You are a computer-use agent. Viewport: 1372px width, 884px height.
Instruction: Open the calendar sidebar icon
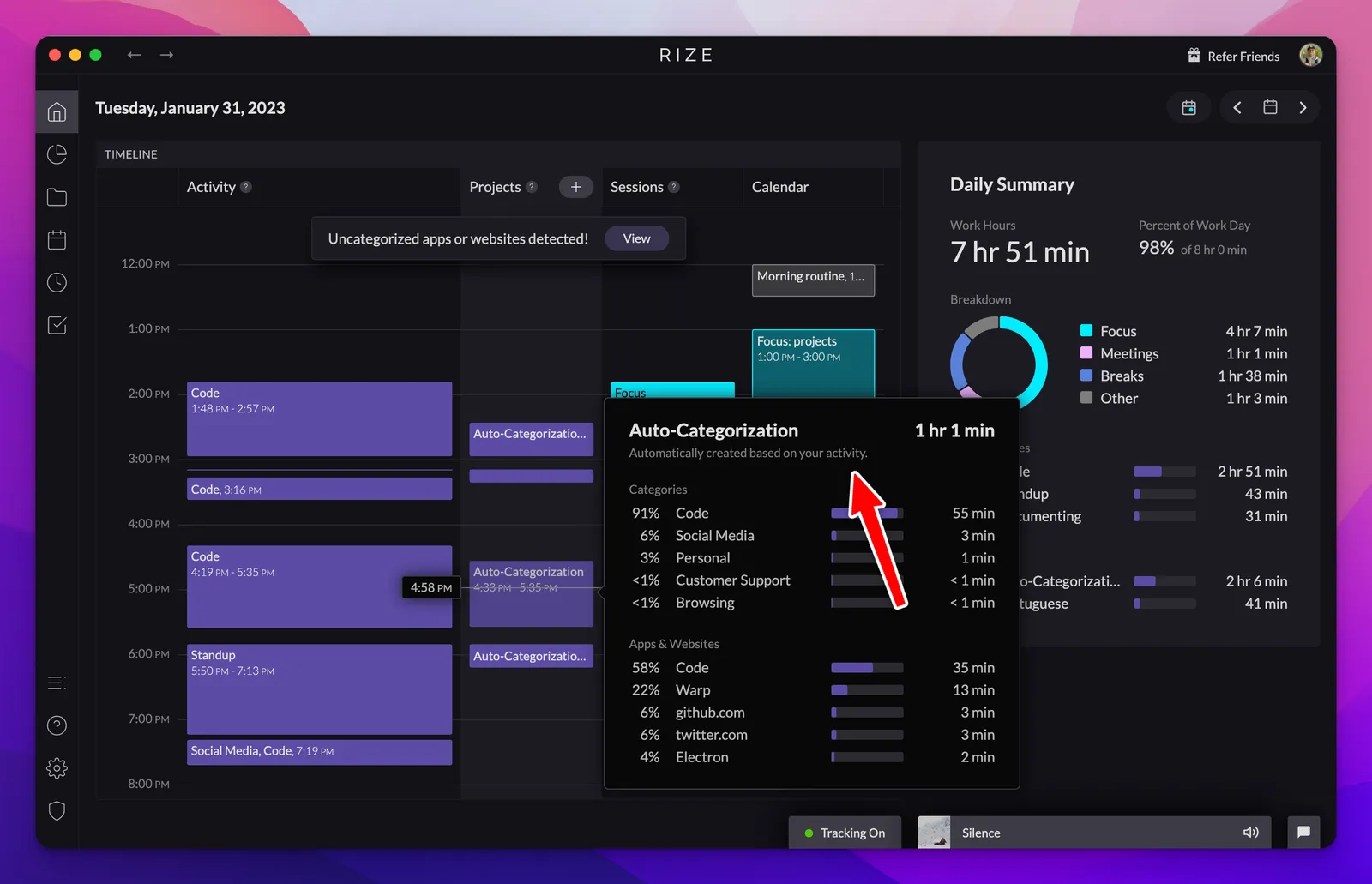(x=57, y=240)
